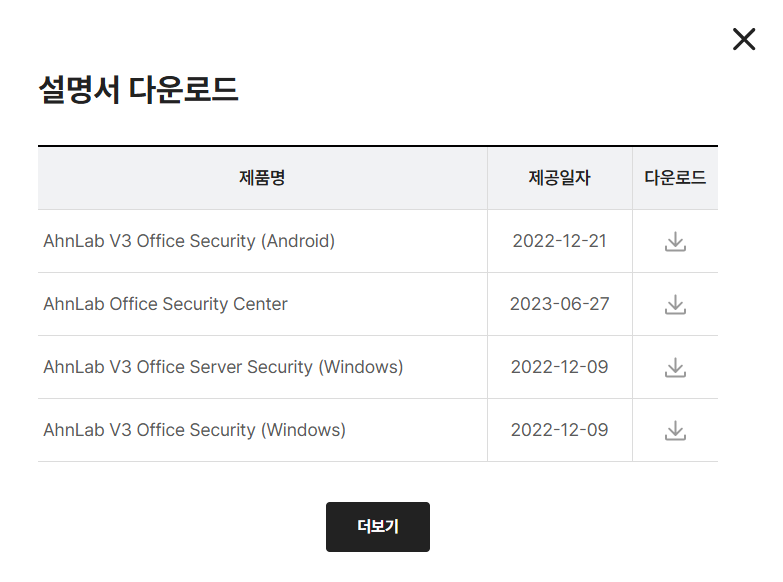The width and height of the screenshot is (783, 582).
Task: Download V3 Office Server Security (Windows) manual
Action: 675,367
